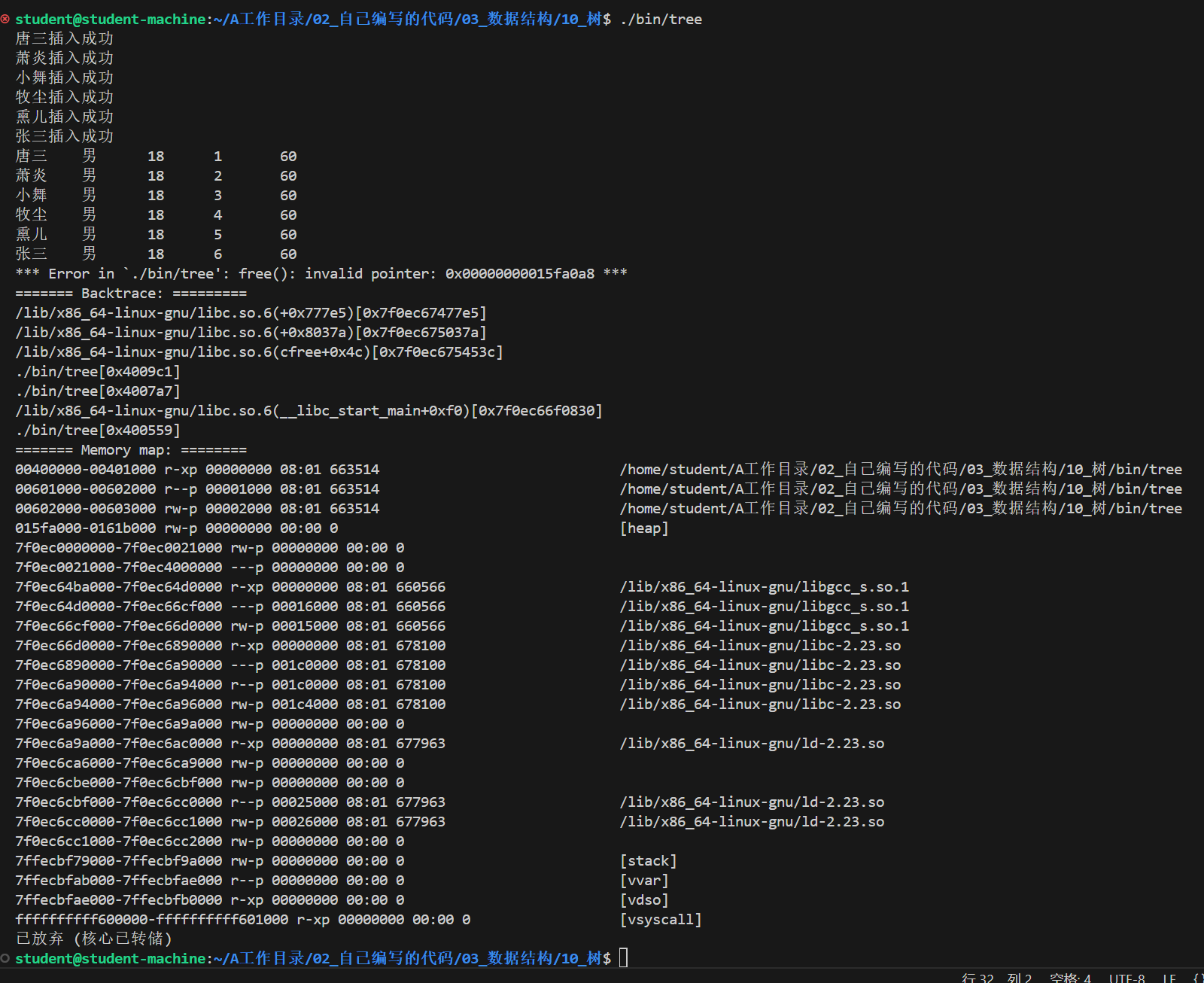1204x983 pixels.
Task: Click libc-2.23.so path on 7f0ec6a90000 row
Action: pyautogui.click(x=761, y=684)
